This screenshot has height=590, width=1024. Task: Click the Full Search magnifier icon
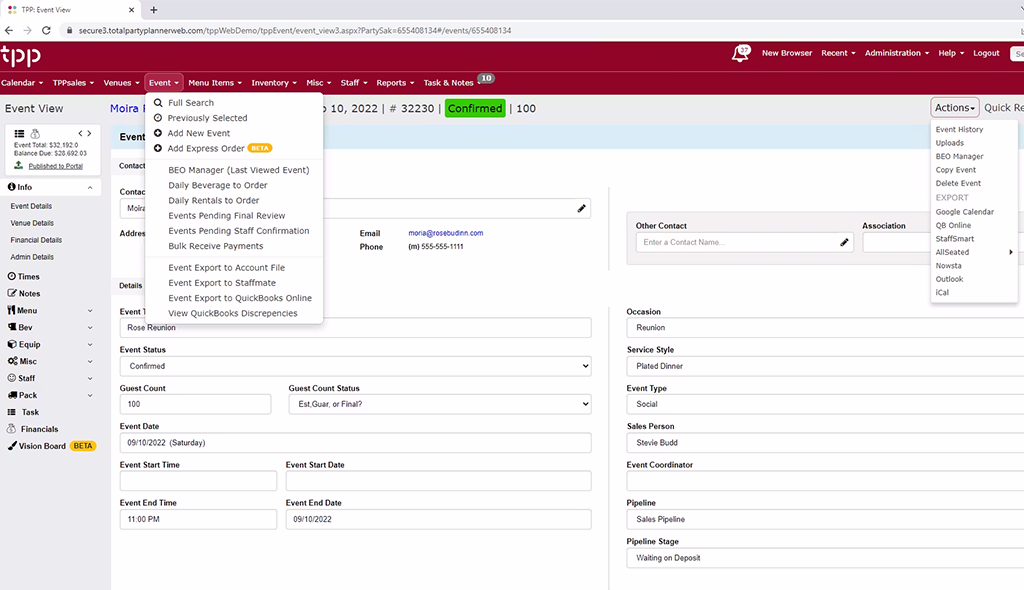coord(158,103)
